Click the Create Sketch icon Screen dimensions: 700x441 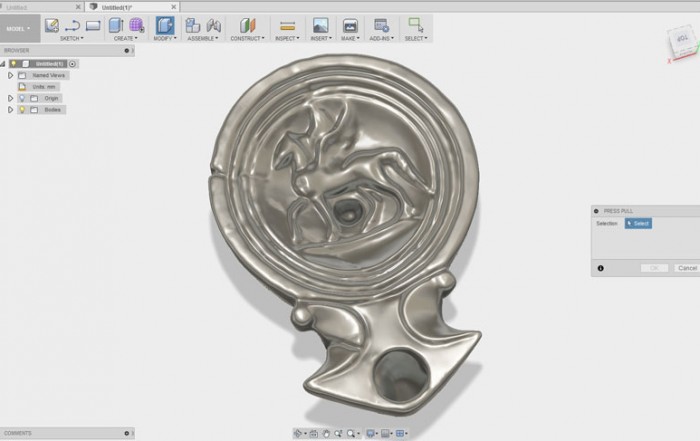(52, 25)
